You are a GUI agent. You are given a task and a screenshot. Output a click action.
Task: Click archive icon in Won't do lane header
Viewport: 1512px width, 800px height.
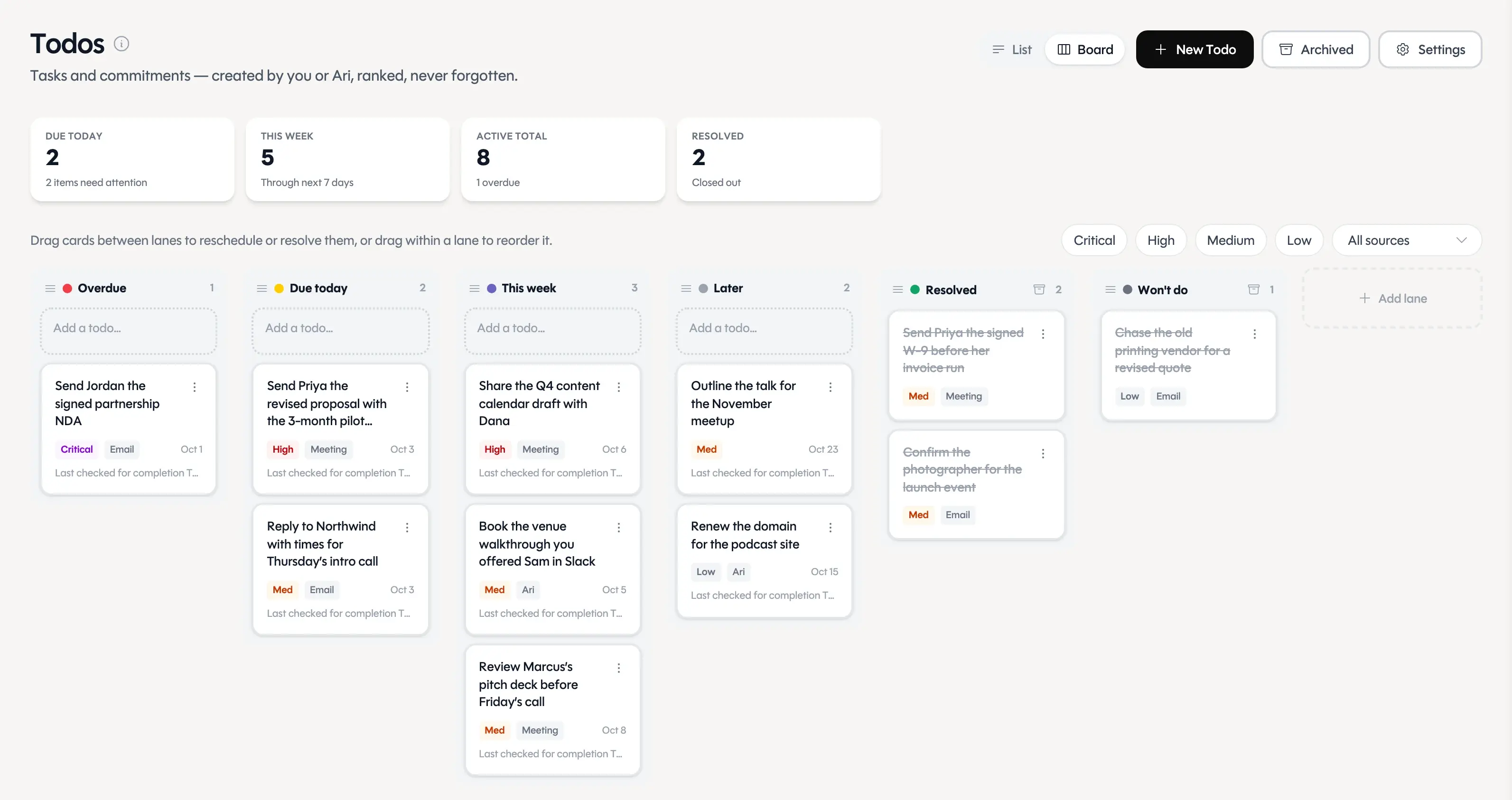pyautogui.click(x=1254, y=289)
